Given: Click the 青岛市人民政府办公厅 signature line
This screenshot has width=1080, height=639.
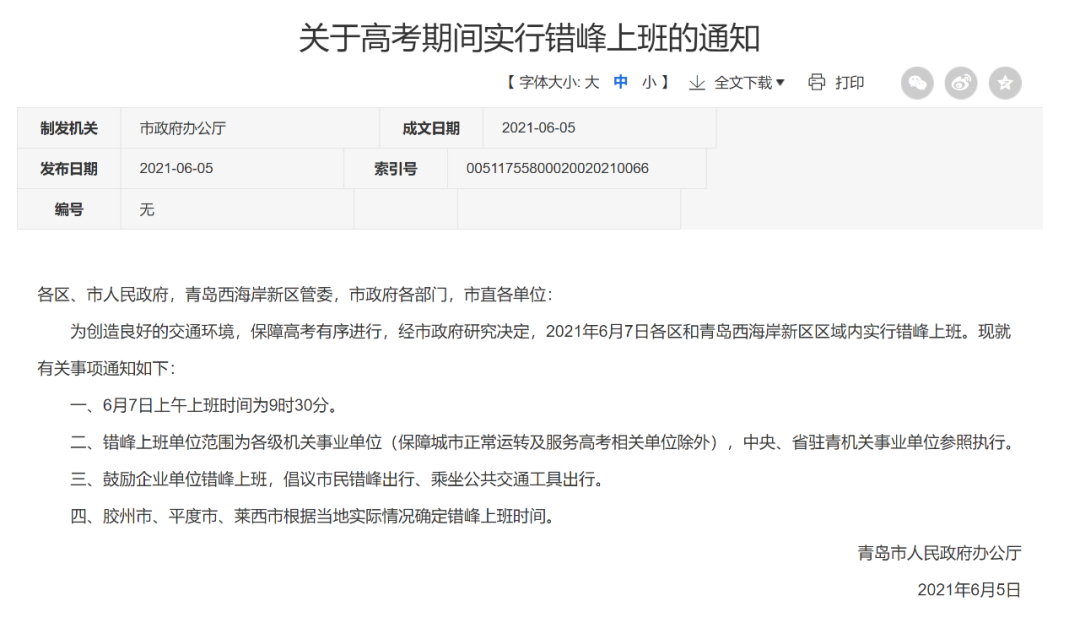Looking at the screenshot, I should click(939, 553).
